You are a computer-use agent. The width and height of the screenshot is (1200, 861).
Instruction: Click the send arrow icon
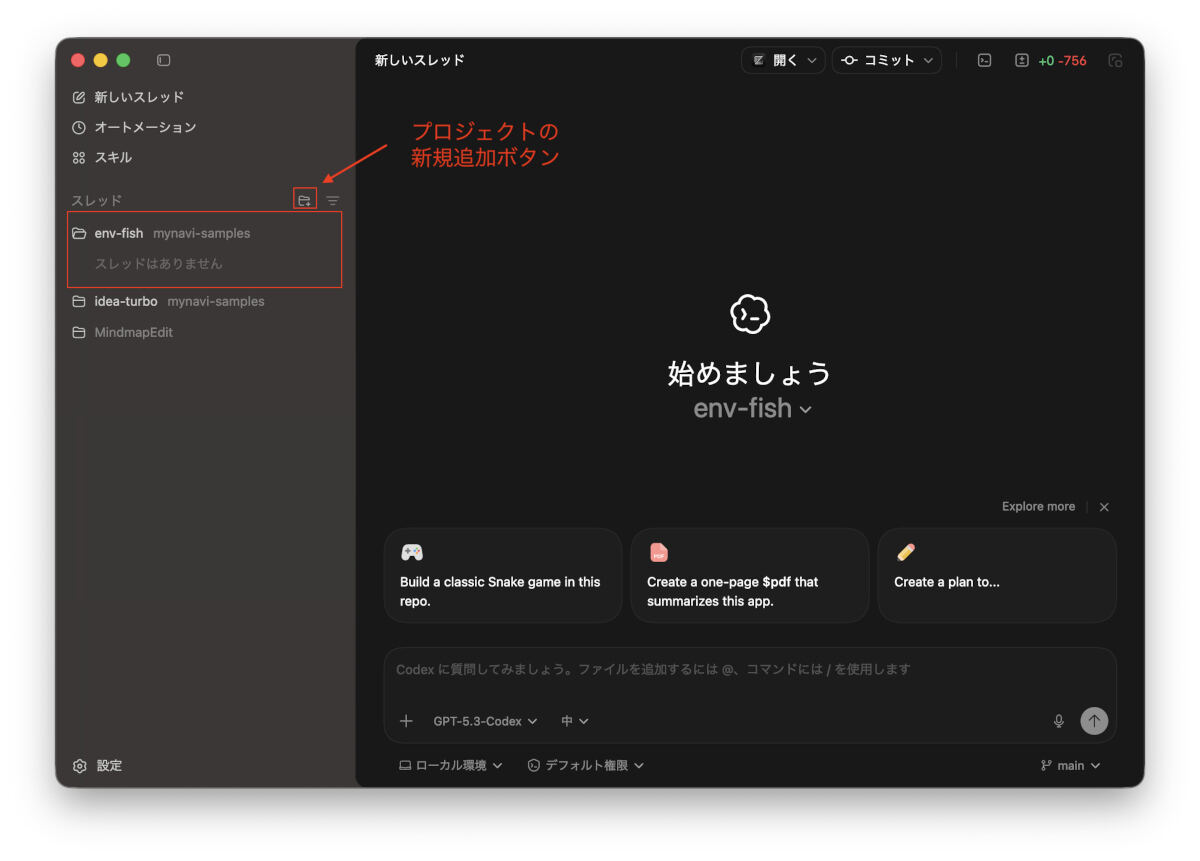click(1094, 720)
